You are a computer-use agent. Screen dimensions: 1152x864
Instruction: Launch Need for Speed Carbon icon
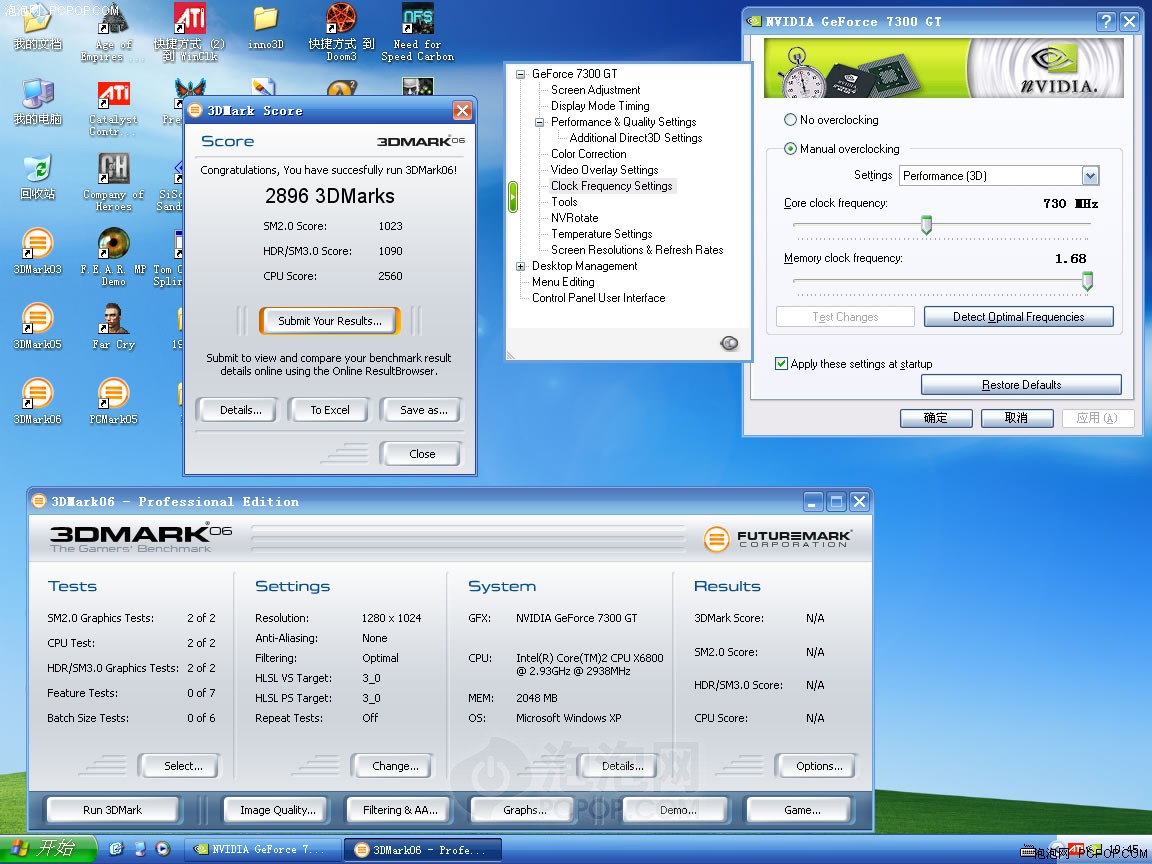417,33
